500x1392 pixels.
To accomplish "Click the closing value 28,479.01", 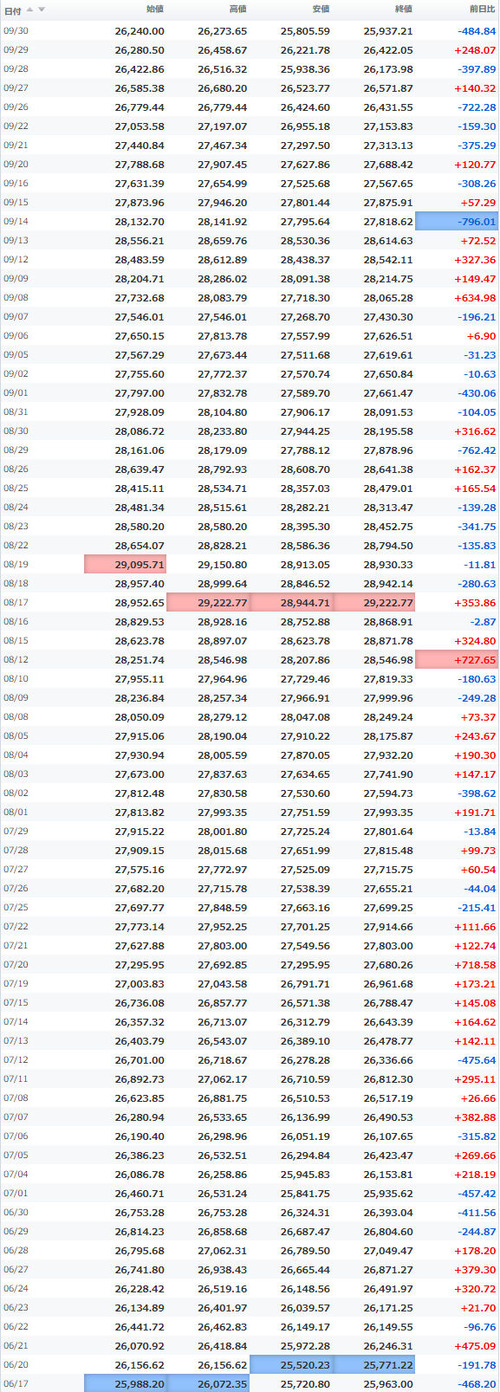I will click(388, 487).
